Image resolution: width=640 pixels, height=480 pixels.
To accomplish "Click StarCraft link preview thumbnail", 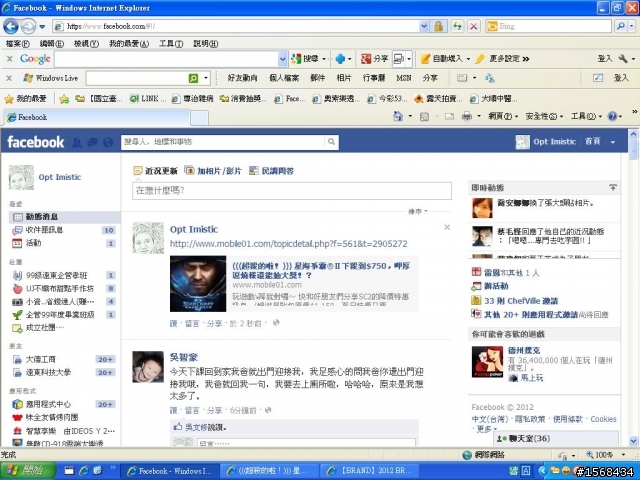I will (198, 284).
